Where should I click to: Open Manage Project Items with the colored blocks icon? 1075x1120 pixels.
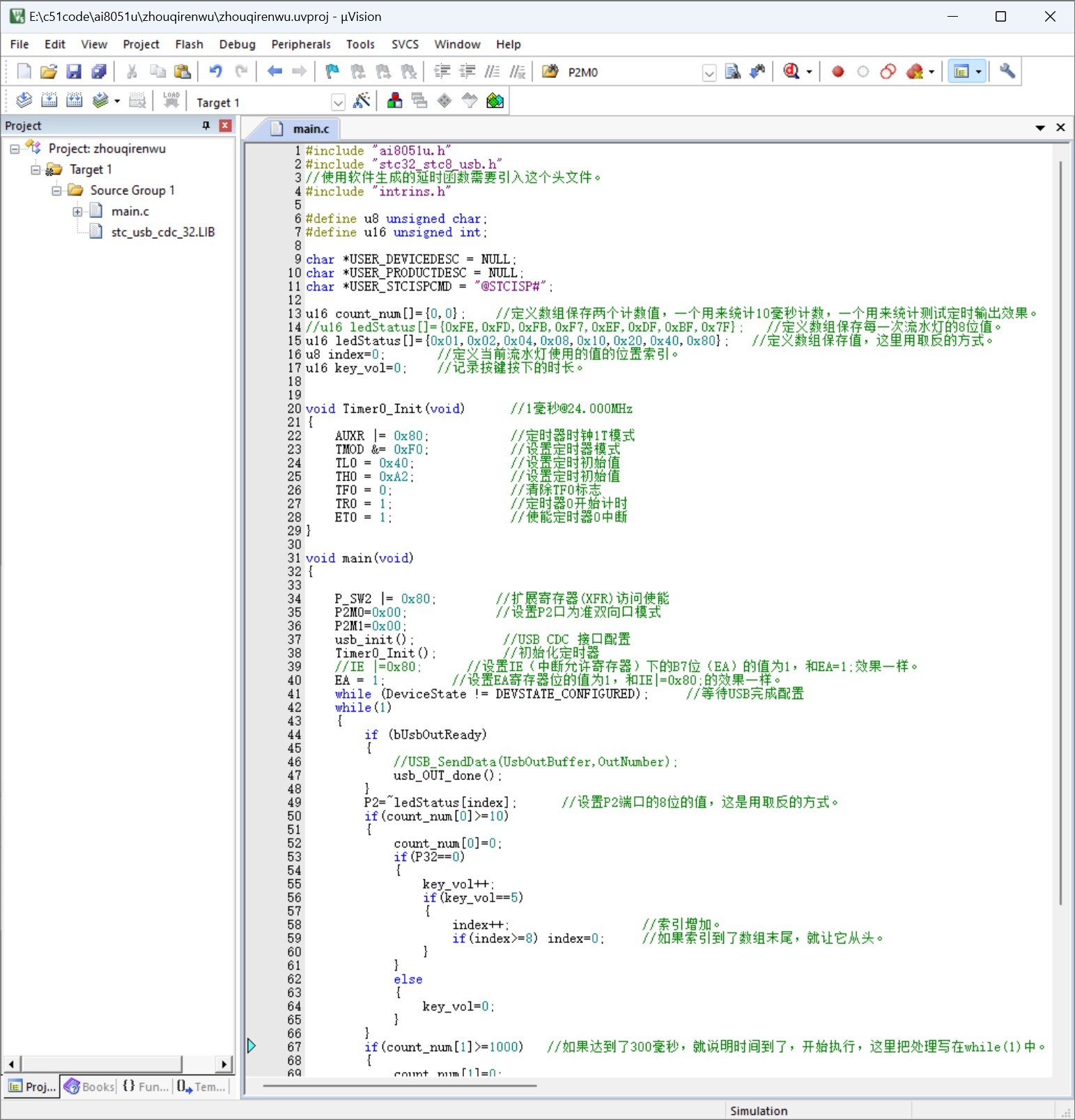pos(394,101)
